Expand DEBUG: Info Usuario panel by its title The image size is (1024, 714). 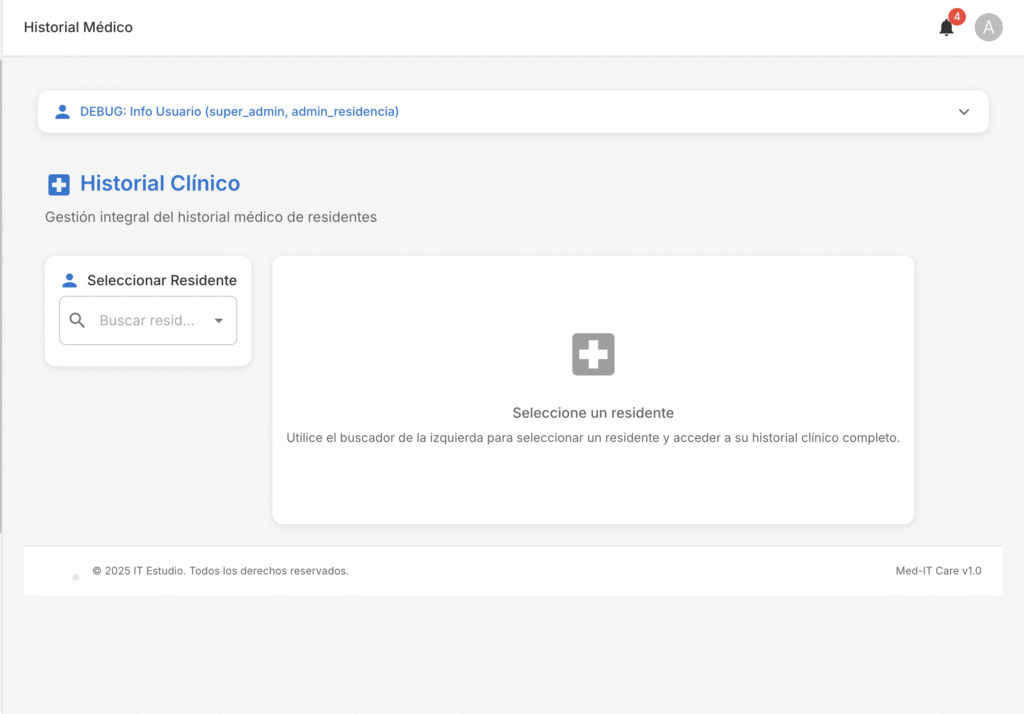point(239,112)
